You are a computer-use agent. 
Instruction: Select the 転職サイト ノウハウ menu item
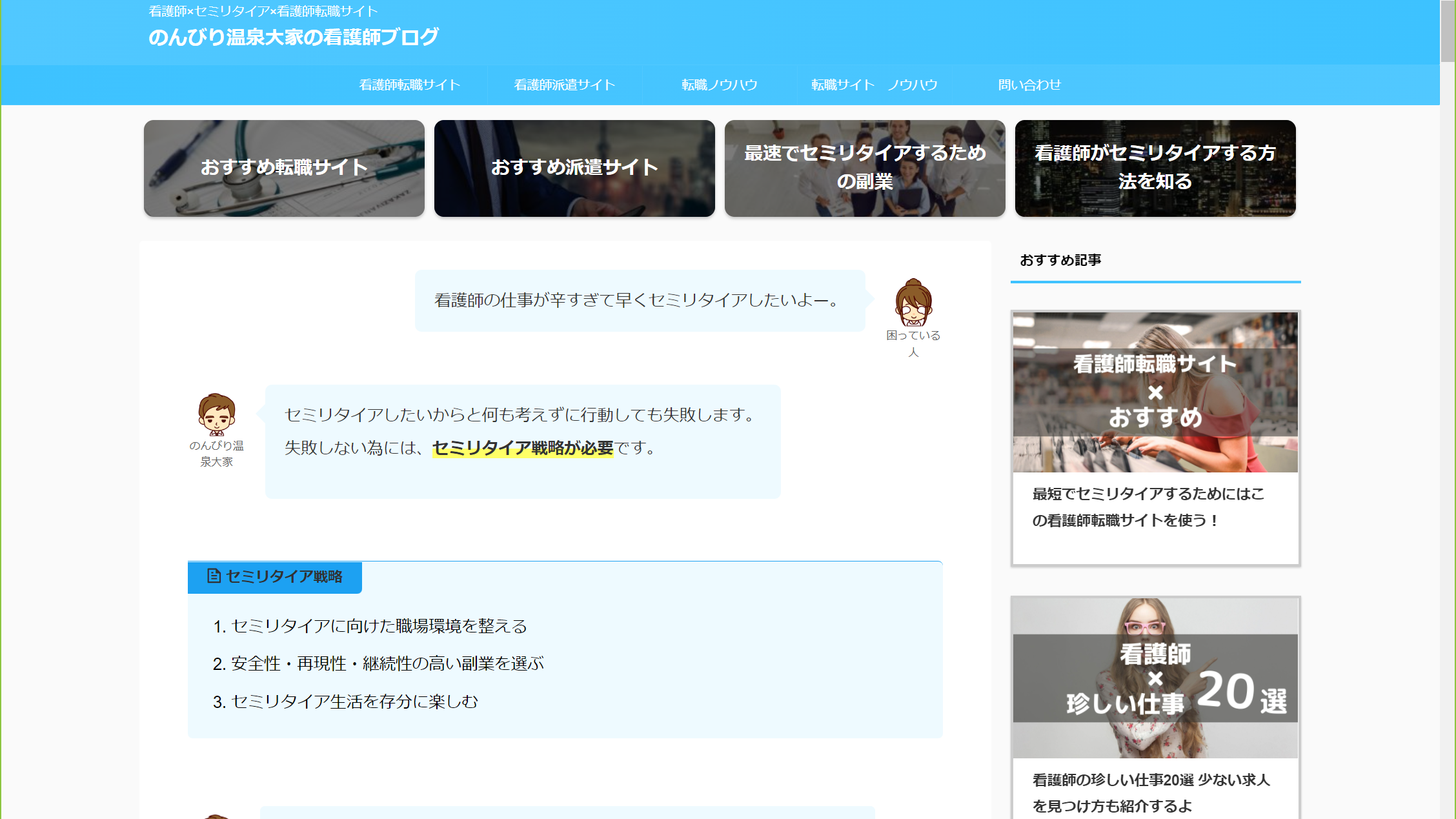(875, 85)
